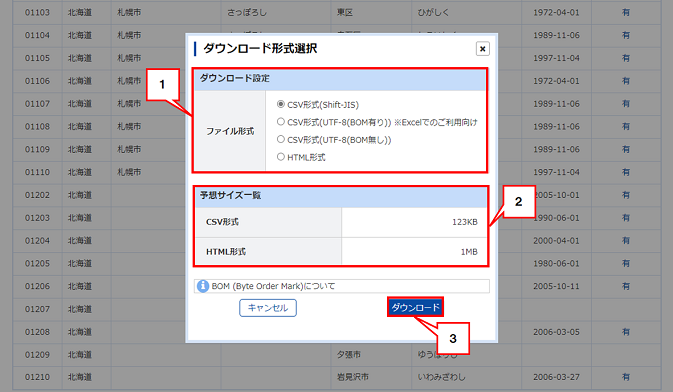Viewport: 673px width, 392px height.
Task: Pick CSV形式(UTF-8(BOM無し)) radio option
Action: [280, 140]
